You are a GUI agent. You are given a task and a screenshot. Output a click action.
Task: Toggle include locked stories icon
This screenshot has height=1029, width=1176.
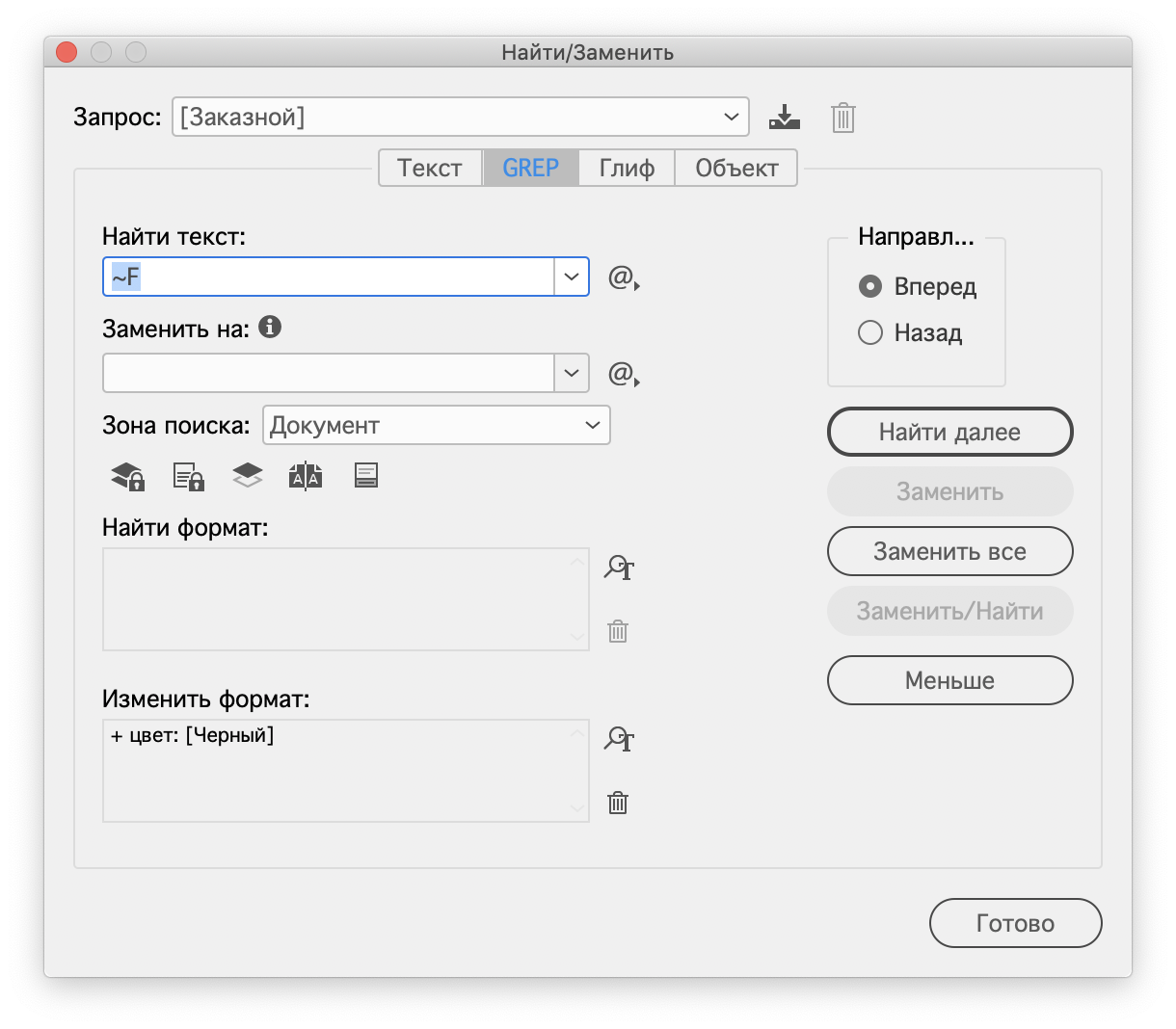[189, 476]
